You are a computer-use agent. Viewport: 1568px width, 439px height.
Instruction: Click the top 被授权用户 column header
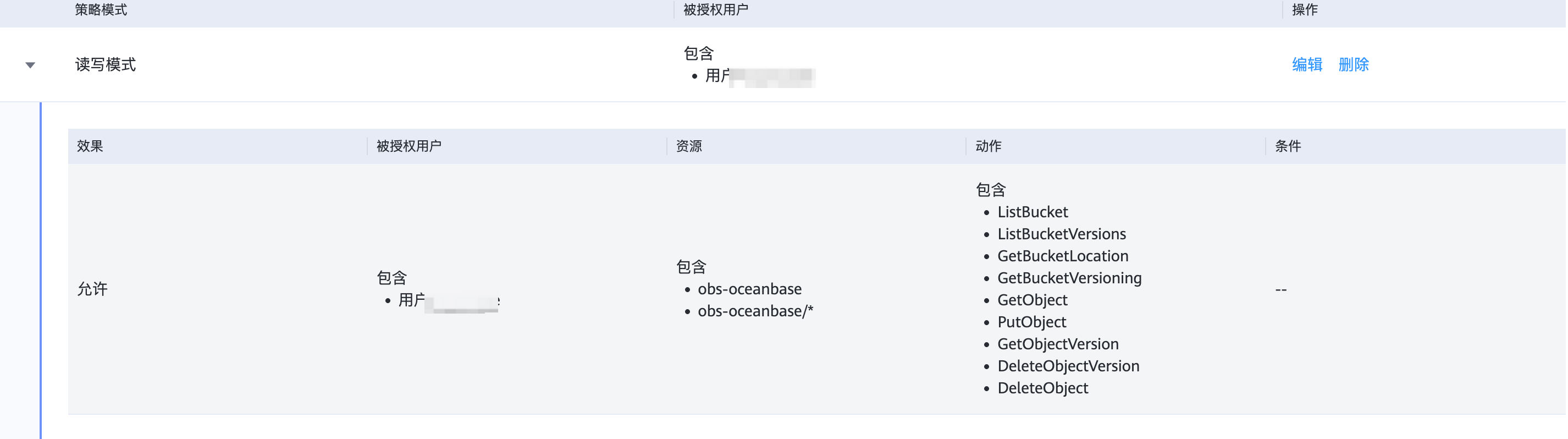(x=716, y=10)
